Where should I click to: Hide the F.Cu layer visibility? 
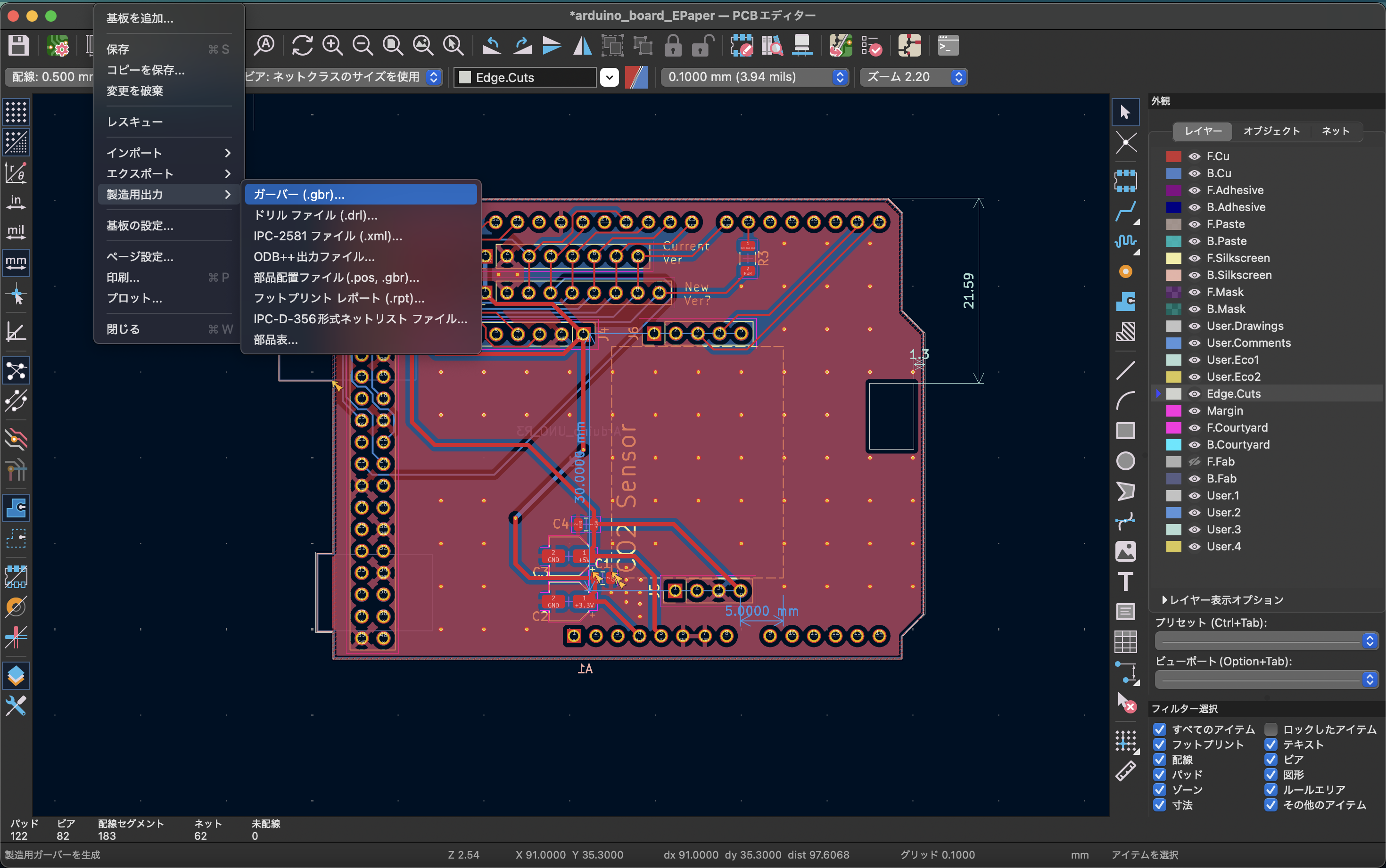(1194, 156)
